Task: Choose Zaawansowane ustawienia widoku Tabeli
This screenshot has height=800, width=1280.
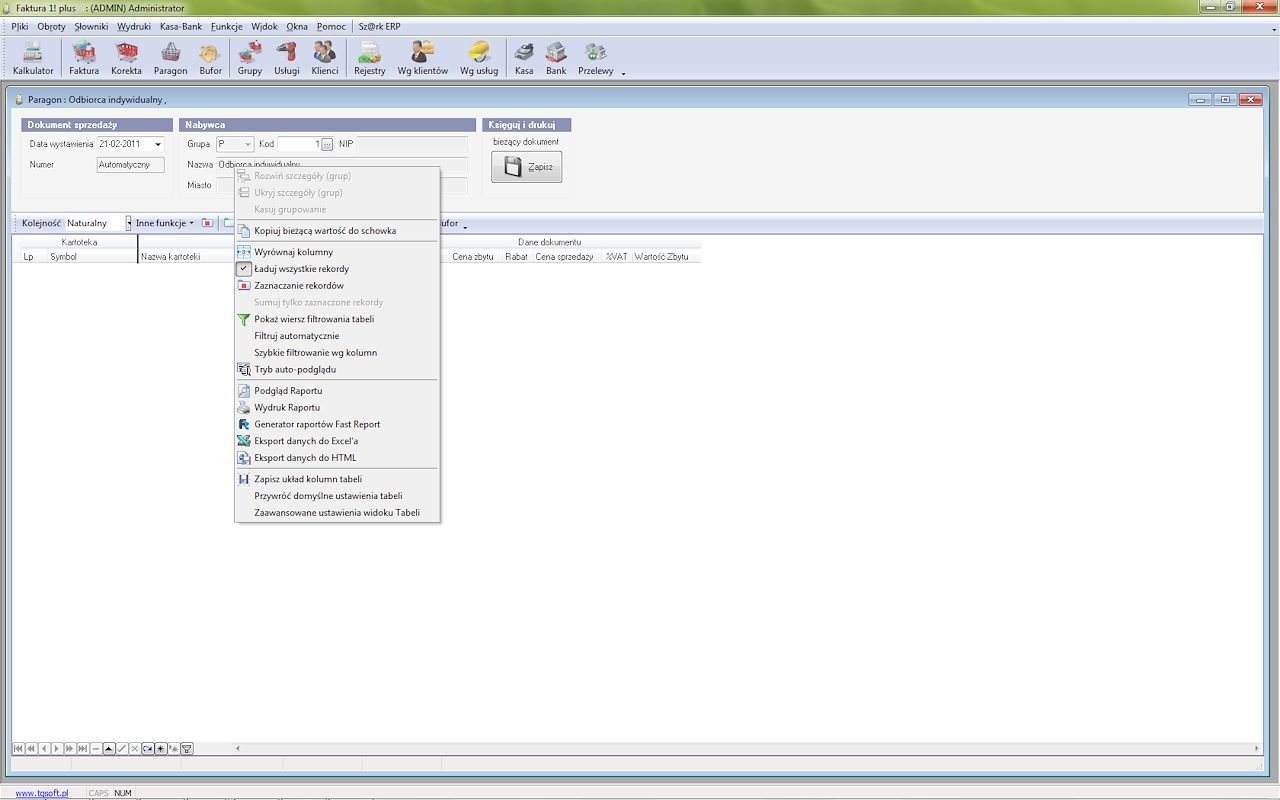Action: [x=337, y=513]
